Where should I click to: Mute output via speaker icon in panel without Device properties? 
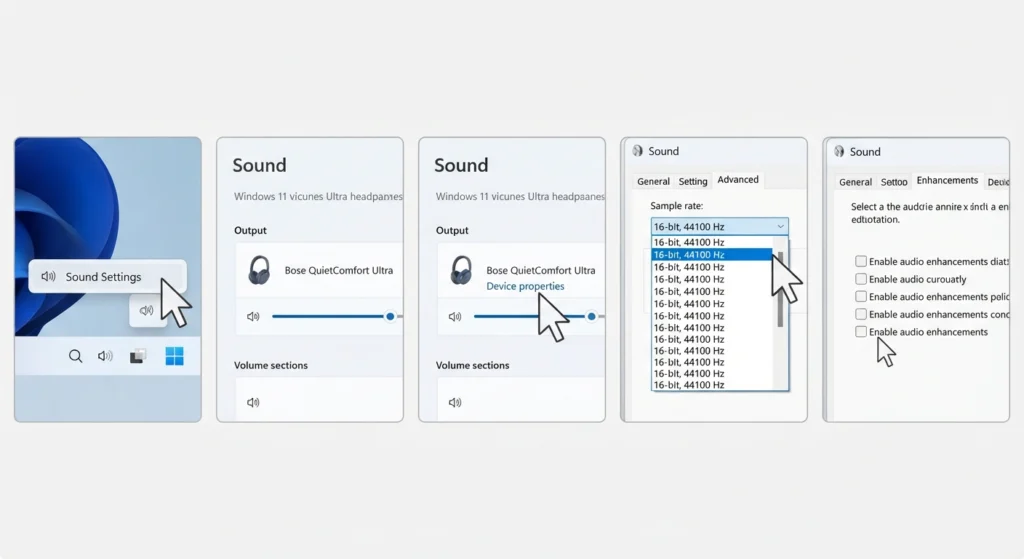tap(253, 316)
